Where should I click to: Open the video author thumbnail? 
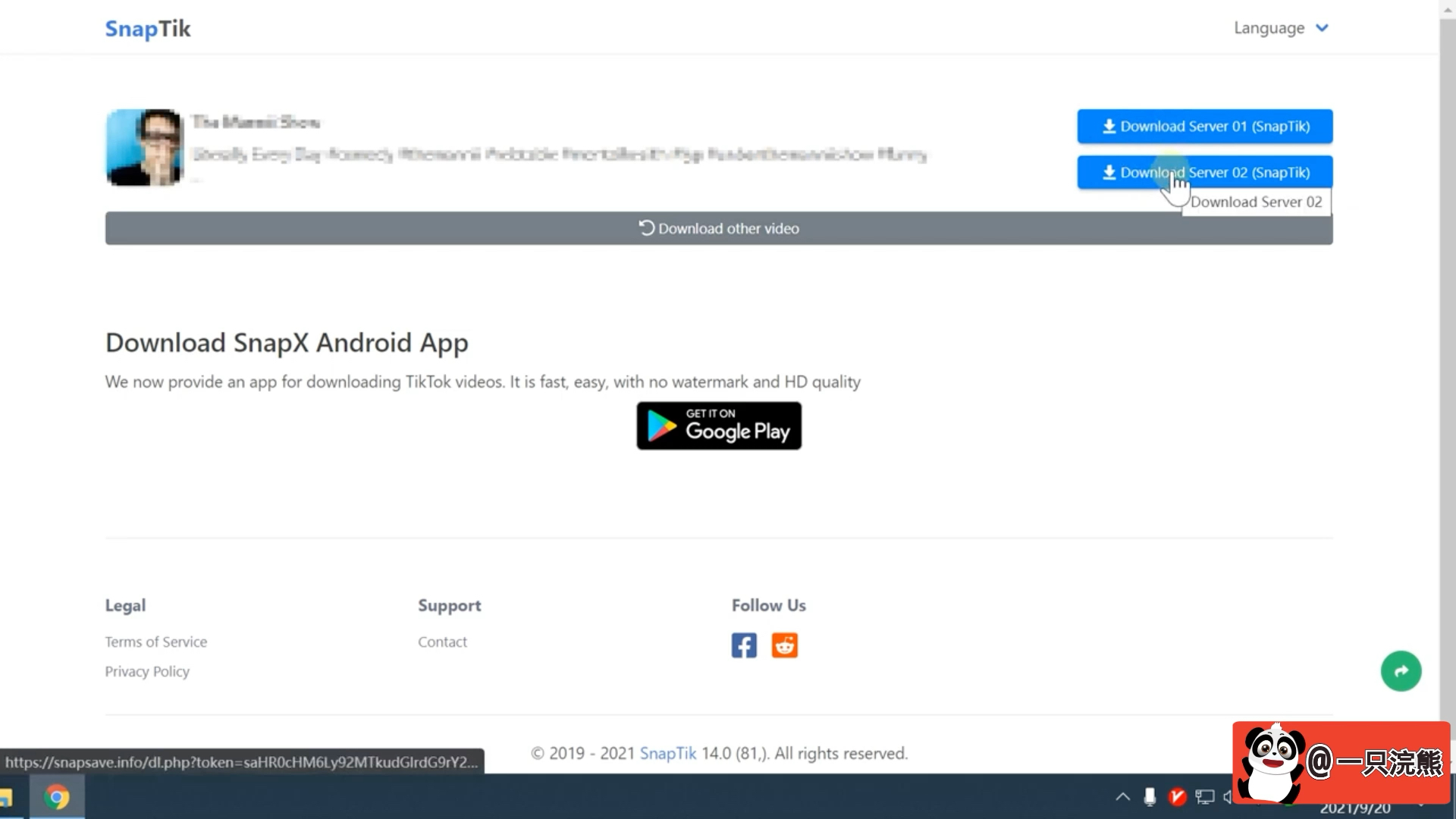pos(145,147)
